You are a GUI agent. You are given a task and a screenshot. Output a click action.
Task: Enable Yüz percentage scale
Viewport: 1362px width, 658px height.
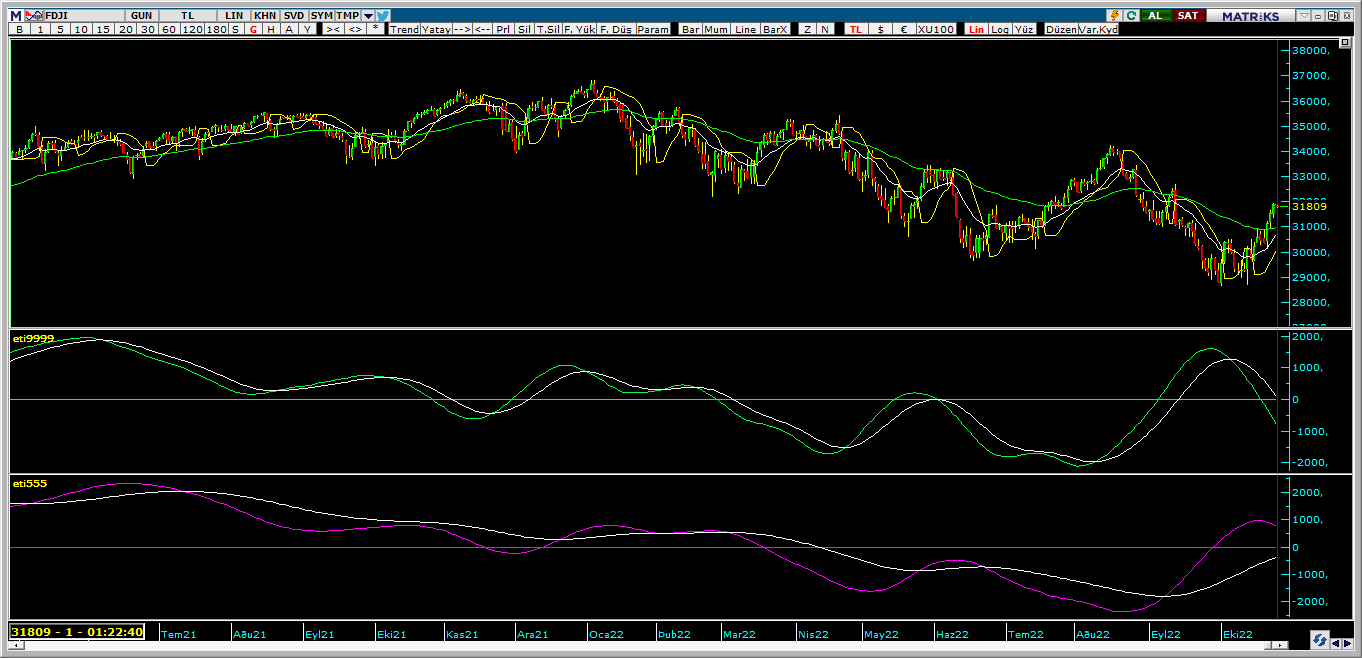pyautogui.click(x=1023, y=30)
